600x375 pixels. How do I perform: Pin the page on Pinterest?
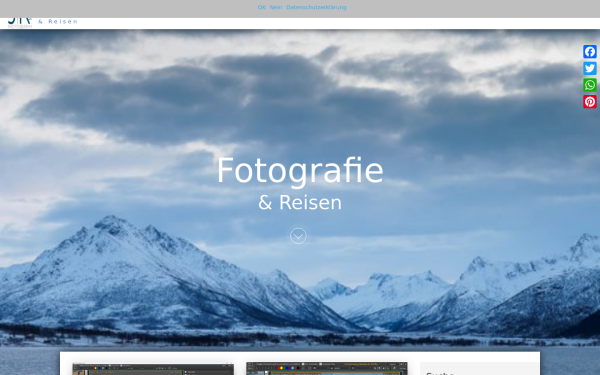pyautogui.click(x=590, y=102)
